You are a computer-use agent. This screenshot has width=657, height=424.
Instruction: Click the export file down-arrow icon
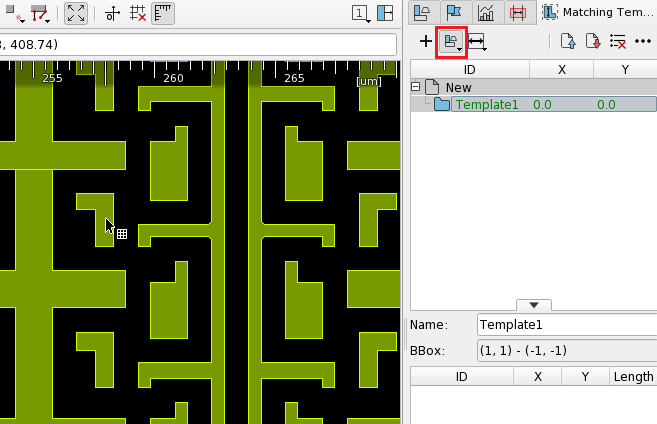[x=593, y=41]
